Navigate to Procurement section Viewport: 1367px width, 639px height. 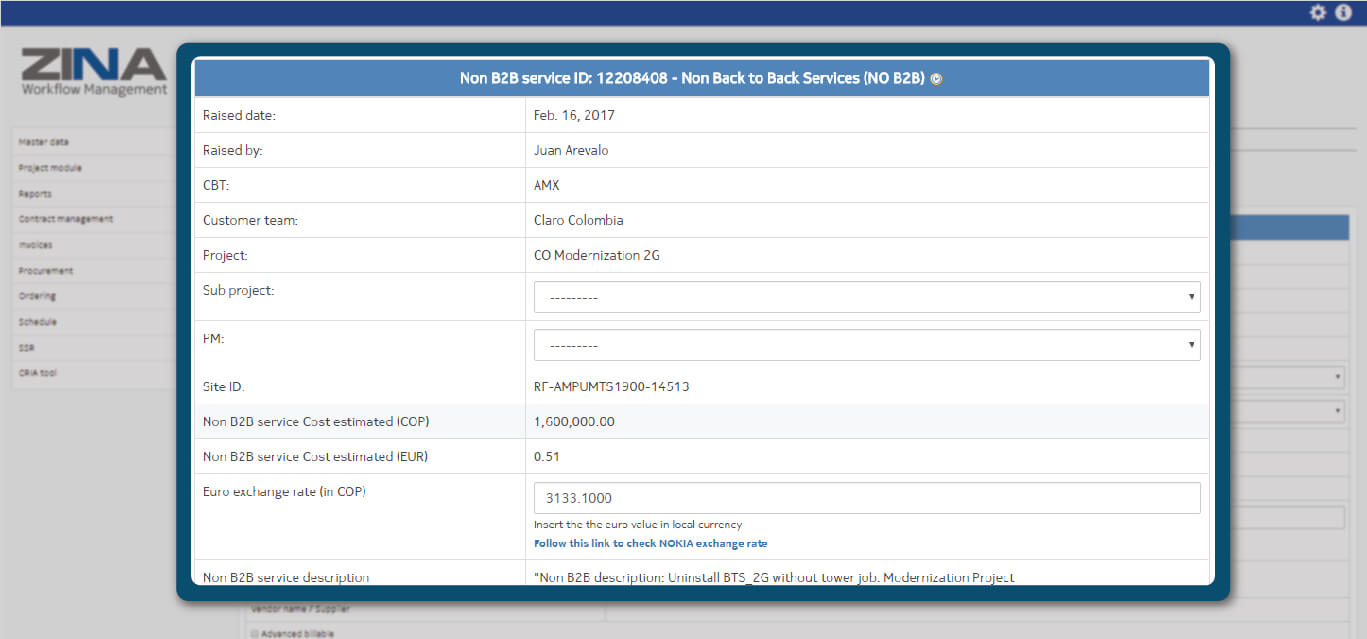pos(45,271)
